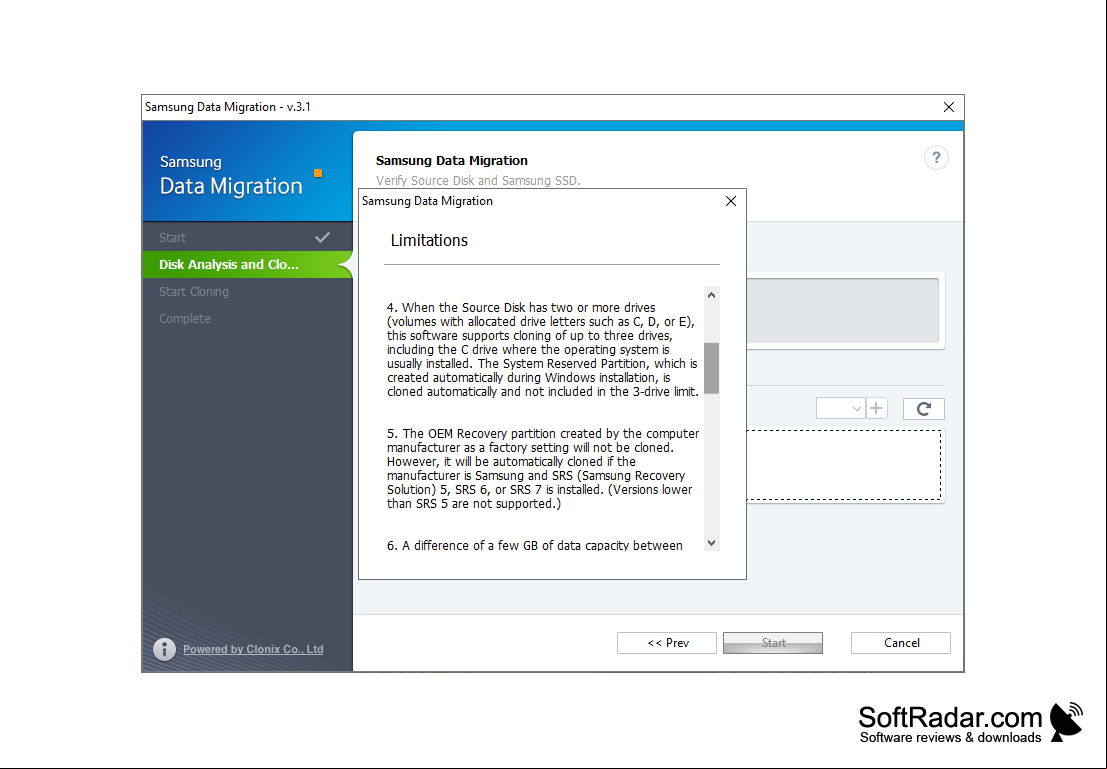Viewport: 1107px width, 769px height.
Task: Click the Limitations scrollbar down arrow
Action: [712, 542]
